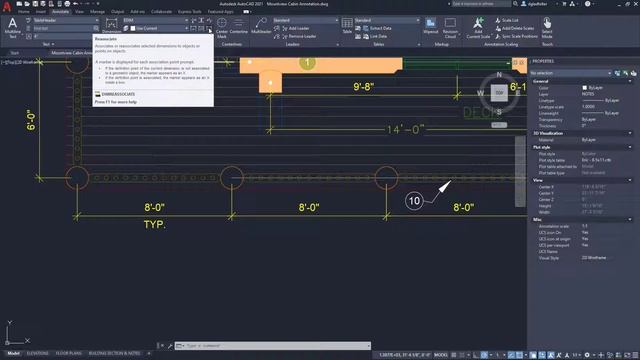The width and height of the screenshot is (640, 360).
Task: Select the Centerline tool
Action: [x=239, y=25]
